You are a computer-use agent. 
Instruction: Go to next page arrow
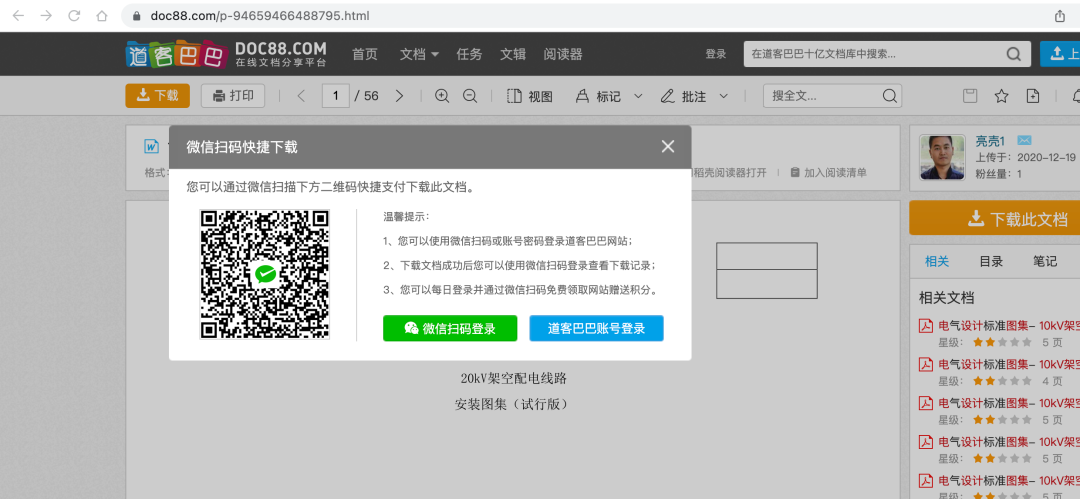[399, 96]
